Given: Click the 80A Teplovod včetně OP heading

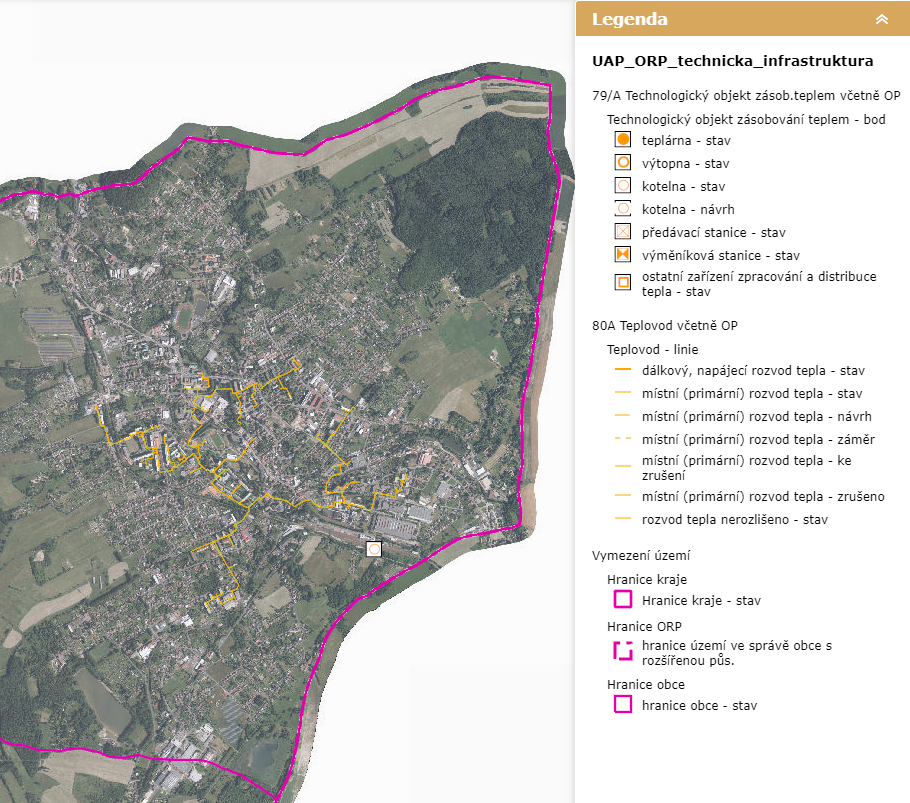Looking at the screenshot, I should (665, 325).
